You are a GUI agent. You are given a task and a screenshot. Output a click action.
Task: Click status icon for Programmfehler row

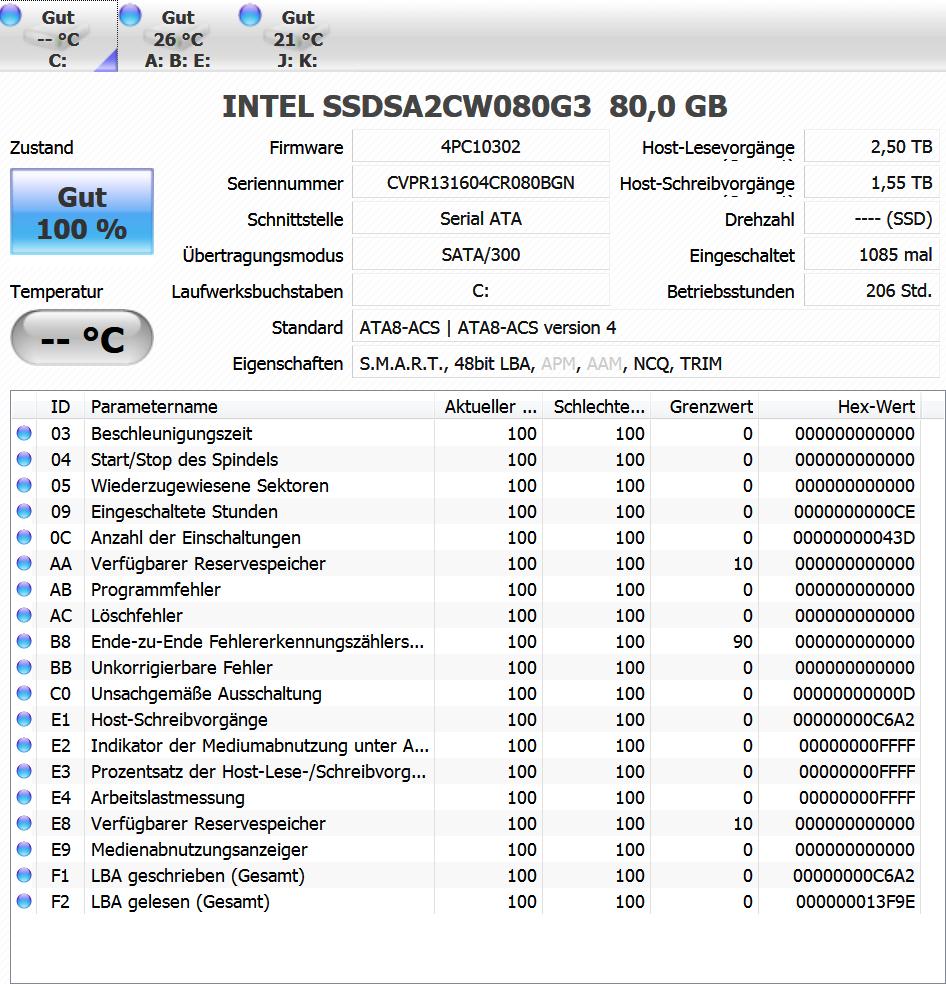click(x=24, y=589)
